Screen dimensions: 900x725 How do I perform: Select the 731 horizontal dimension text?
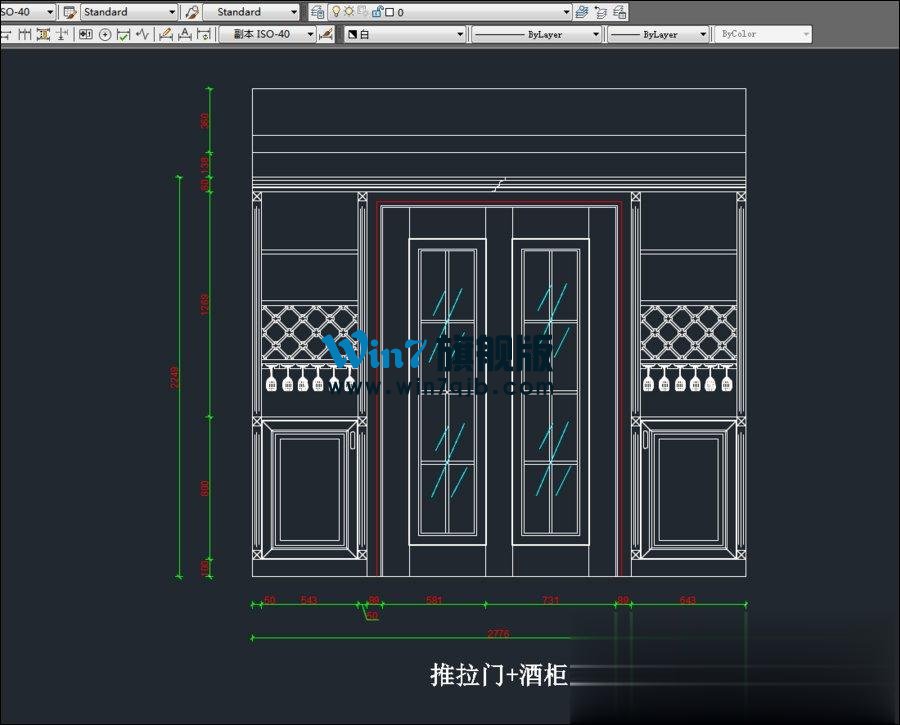coord(550,600)
